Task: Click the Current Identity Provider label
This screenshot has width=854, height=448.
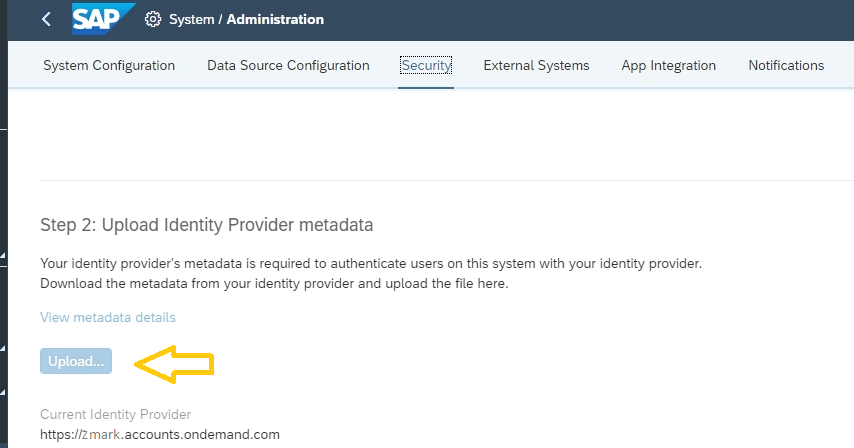Action: click(115, 414)
